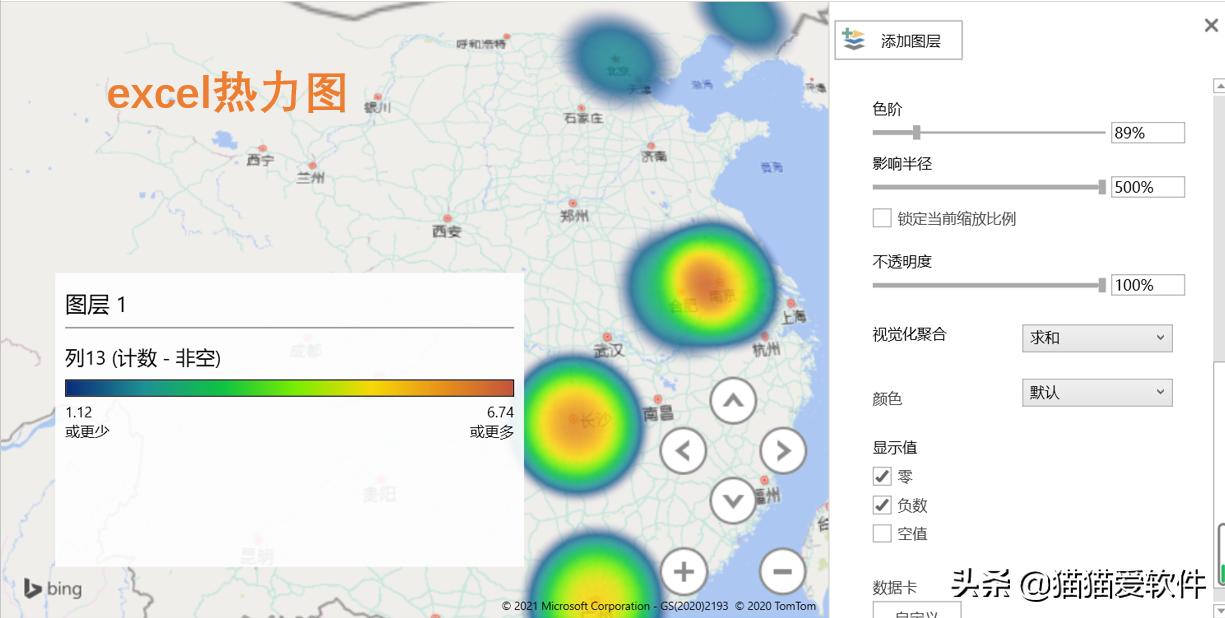This screenshot has width=1225, height=618.
Task: Click inside the 89% percentage input field
Action: point(1147,132)
